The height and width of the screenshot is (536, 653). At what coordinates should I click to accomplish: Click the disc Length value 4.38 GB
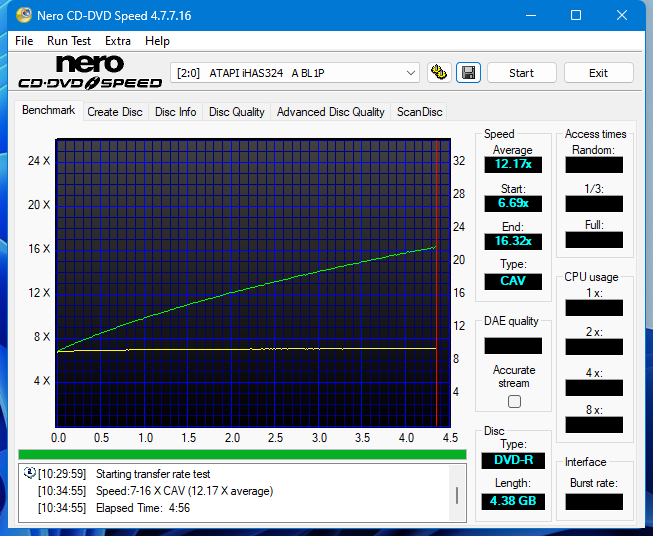pyautogui.click(x=513, y=501)
